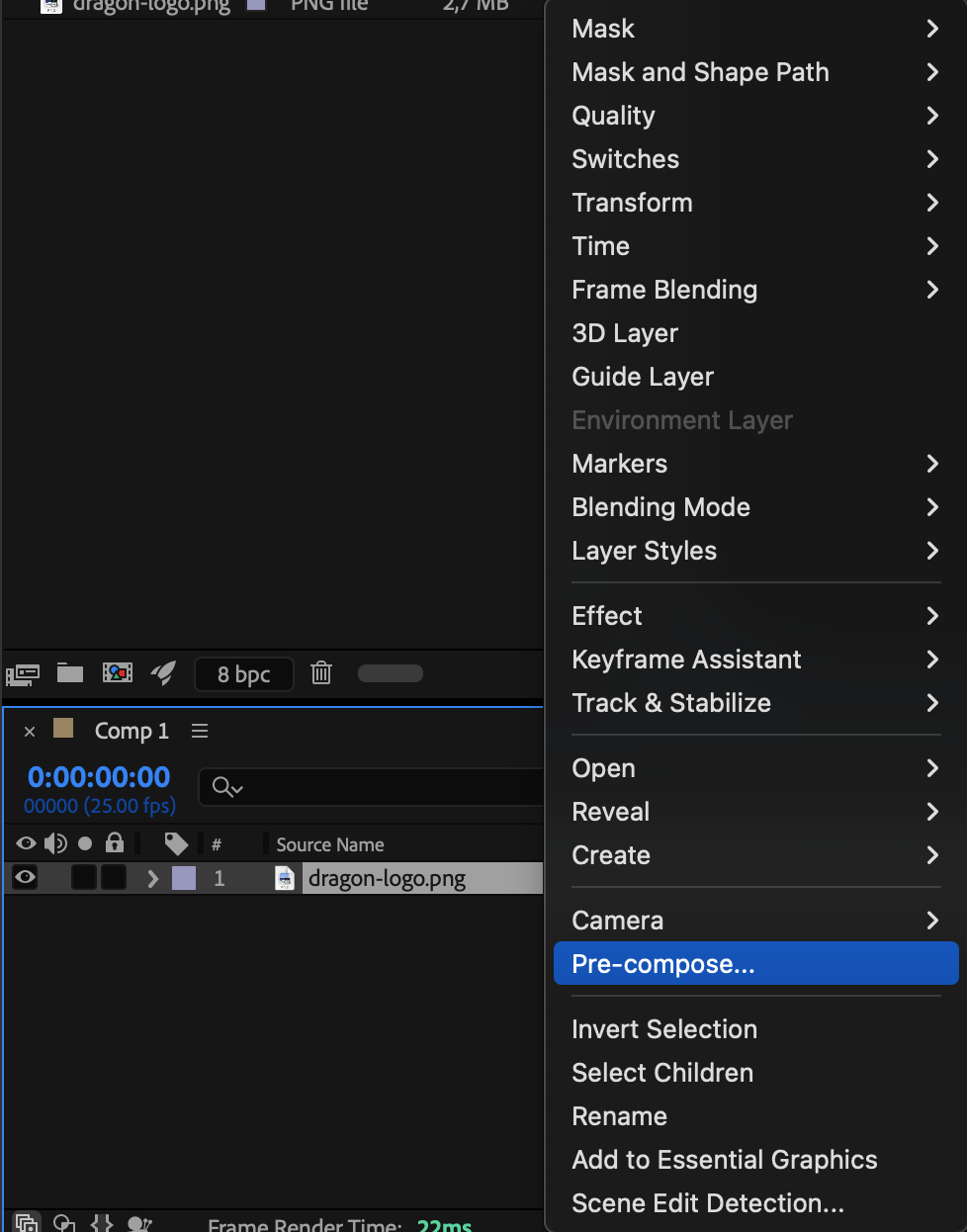
Task: Open project settings via rocket icon
Action: coord(163,673)
